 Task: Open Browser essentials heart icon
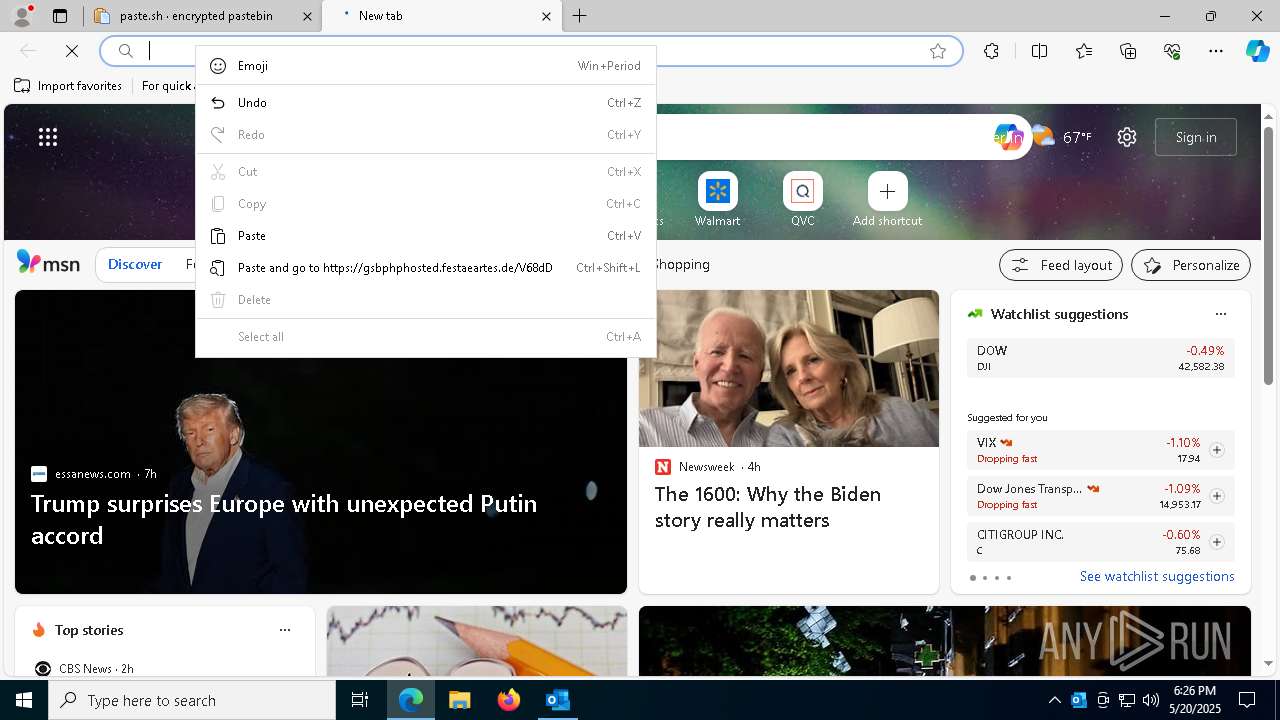pos(1172,51)
